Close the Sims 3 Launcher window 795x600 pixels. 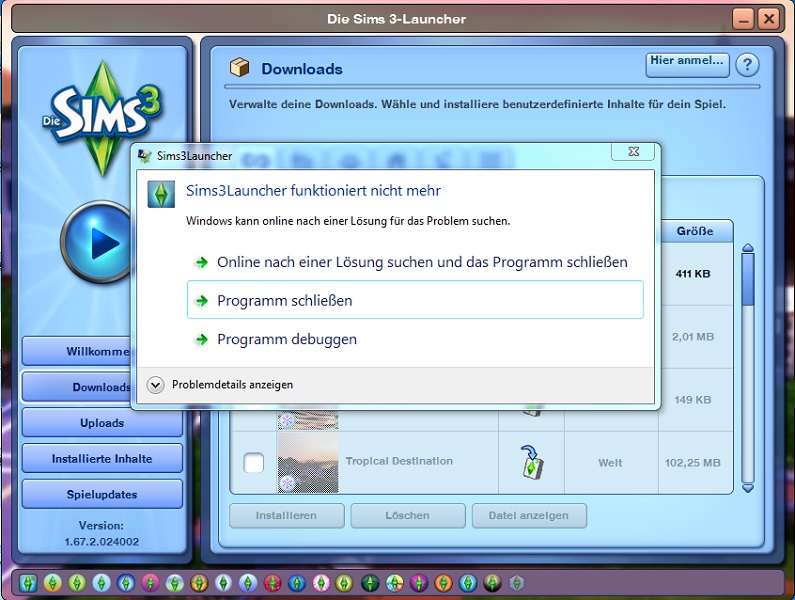click(x=769, y=19)
